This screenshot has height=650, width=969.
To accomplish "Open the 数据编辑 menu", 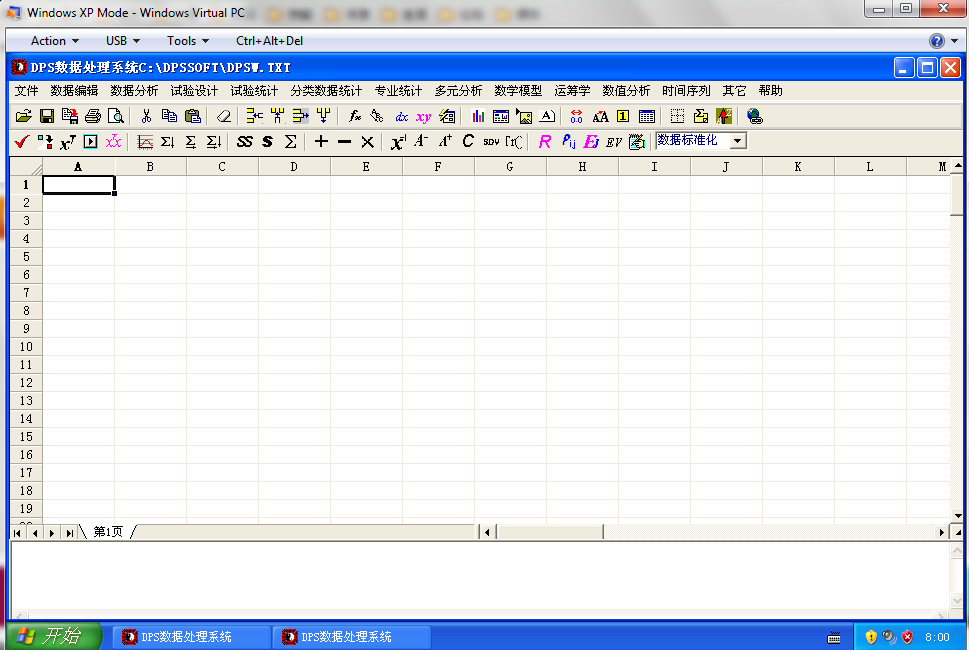I will pyautogui.click(x=74, y=91).
